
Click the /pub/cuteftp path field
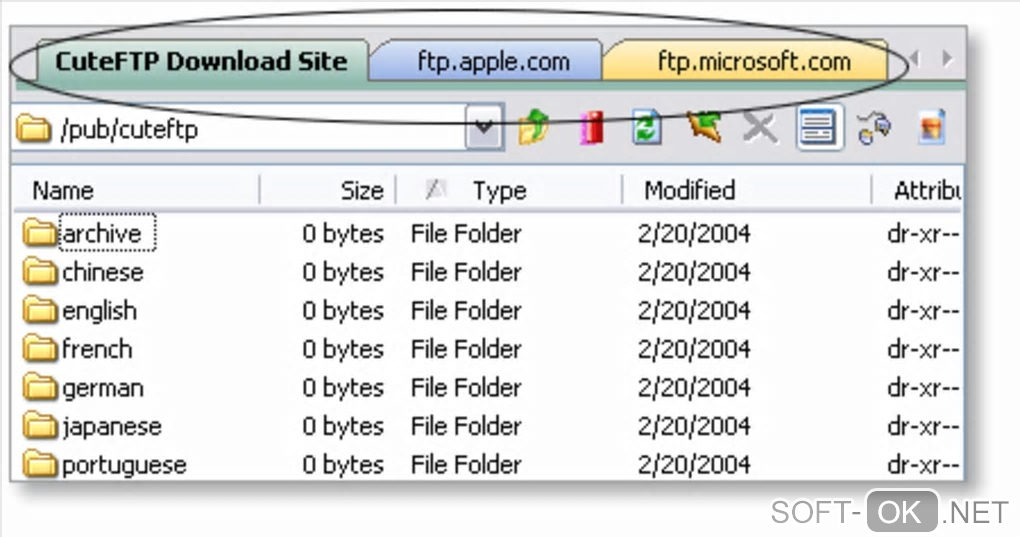click(x=240, y=129)
